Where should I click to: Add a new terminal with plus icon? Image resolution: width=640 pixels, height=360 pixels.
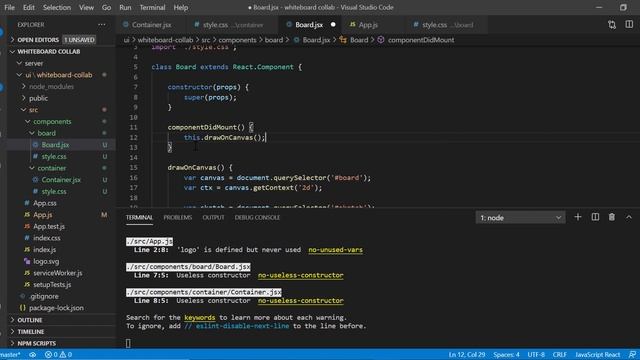click(578, 217)
